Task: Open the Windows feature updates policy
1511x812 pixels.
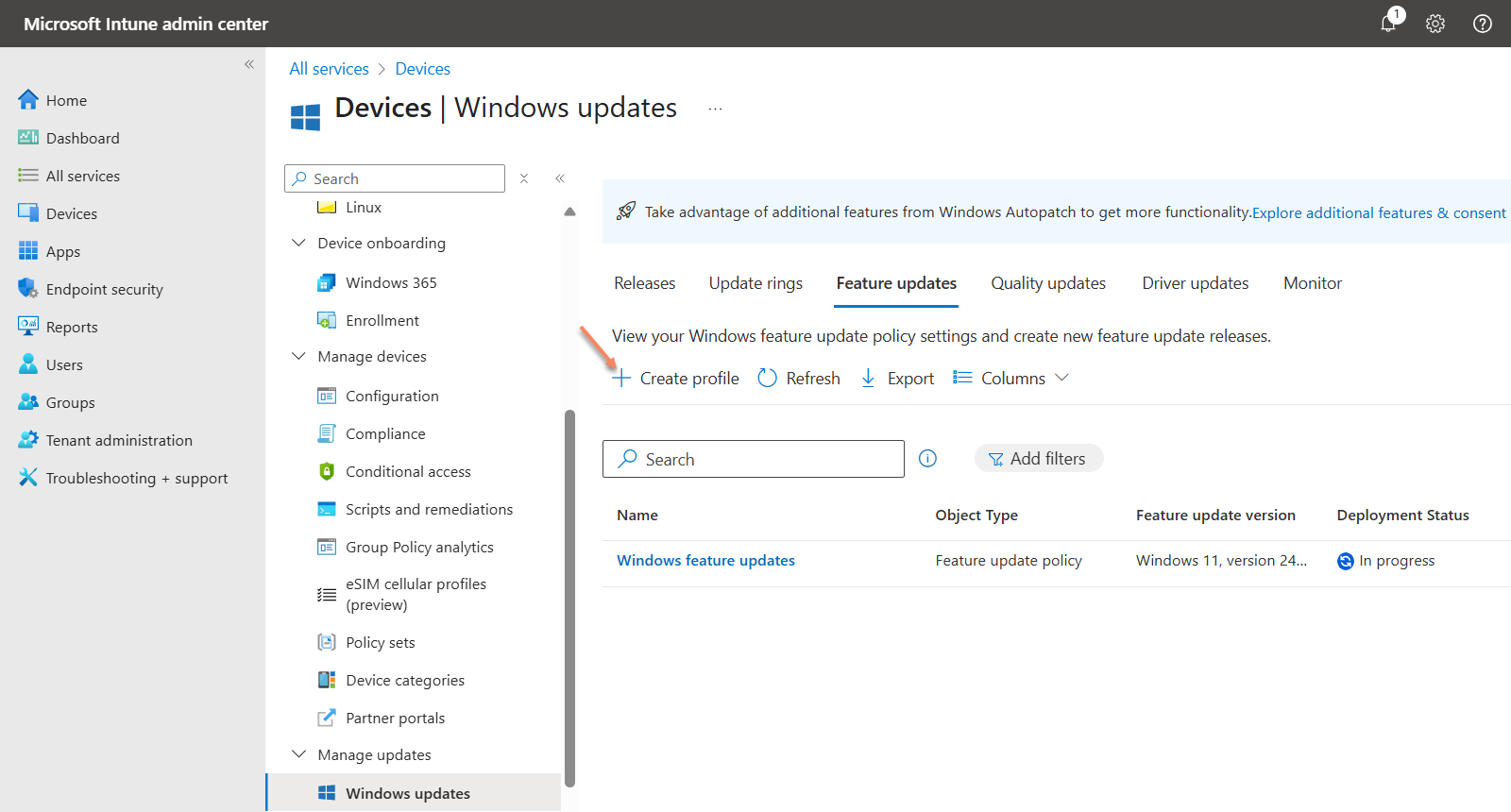Action: click(705, 561)
